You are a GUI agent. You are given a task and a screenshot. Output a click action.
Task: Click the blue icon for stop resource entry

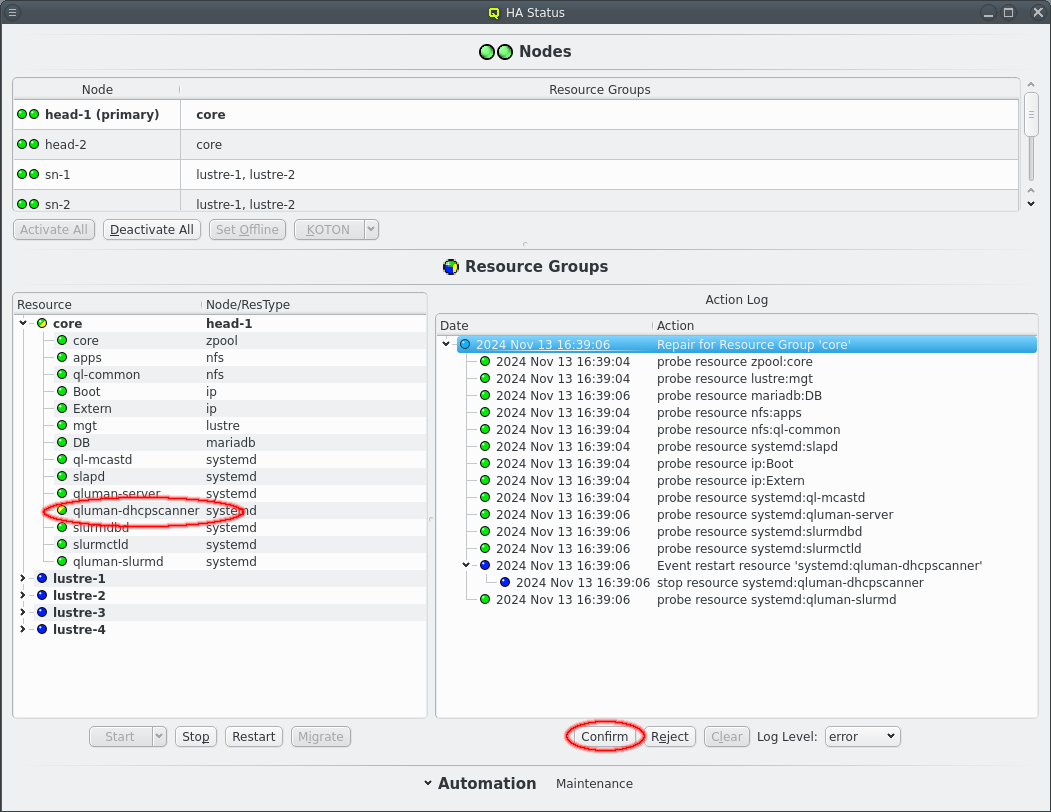tap(505, 583)
